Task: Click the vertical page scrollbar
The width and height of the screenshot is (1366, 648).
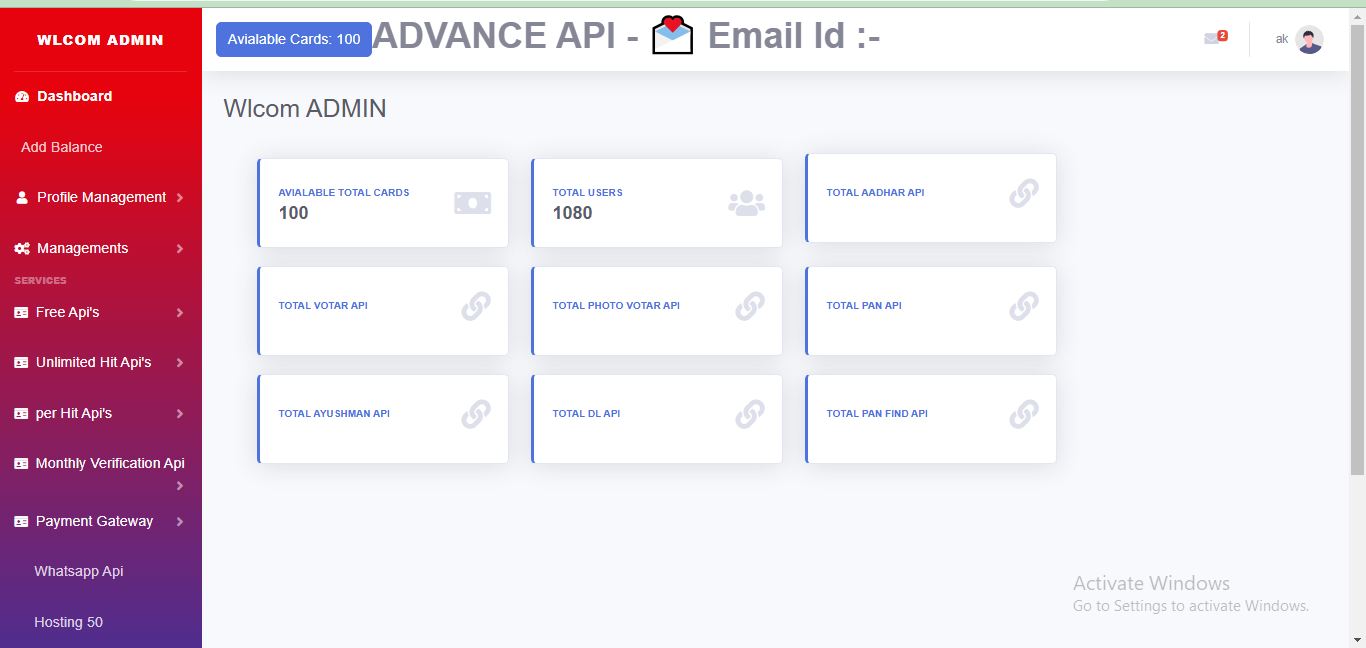Action: (1357, 250)
